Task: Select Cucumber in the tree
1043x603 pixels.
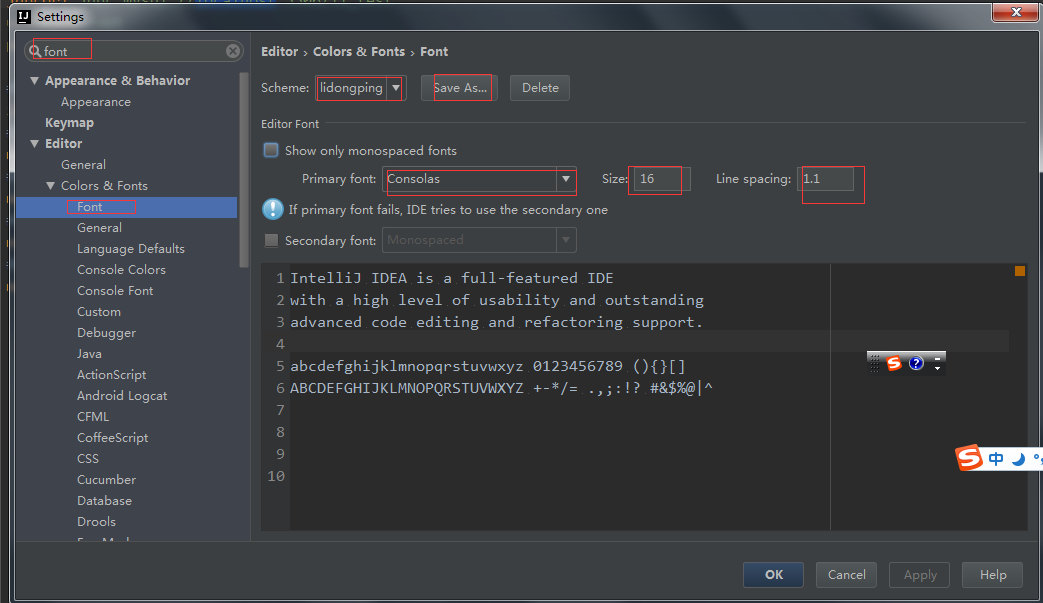Action: coord(106,480)
